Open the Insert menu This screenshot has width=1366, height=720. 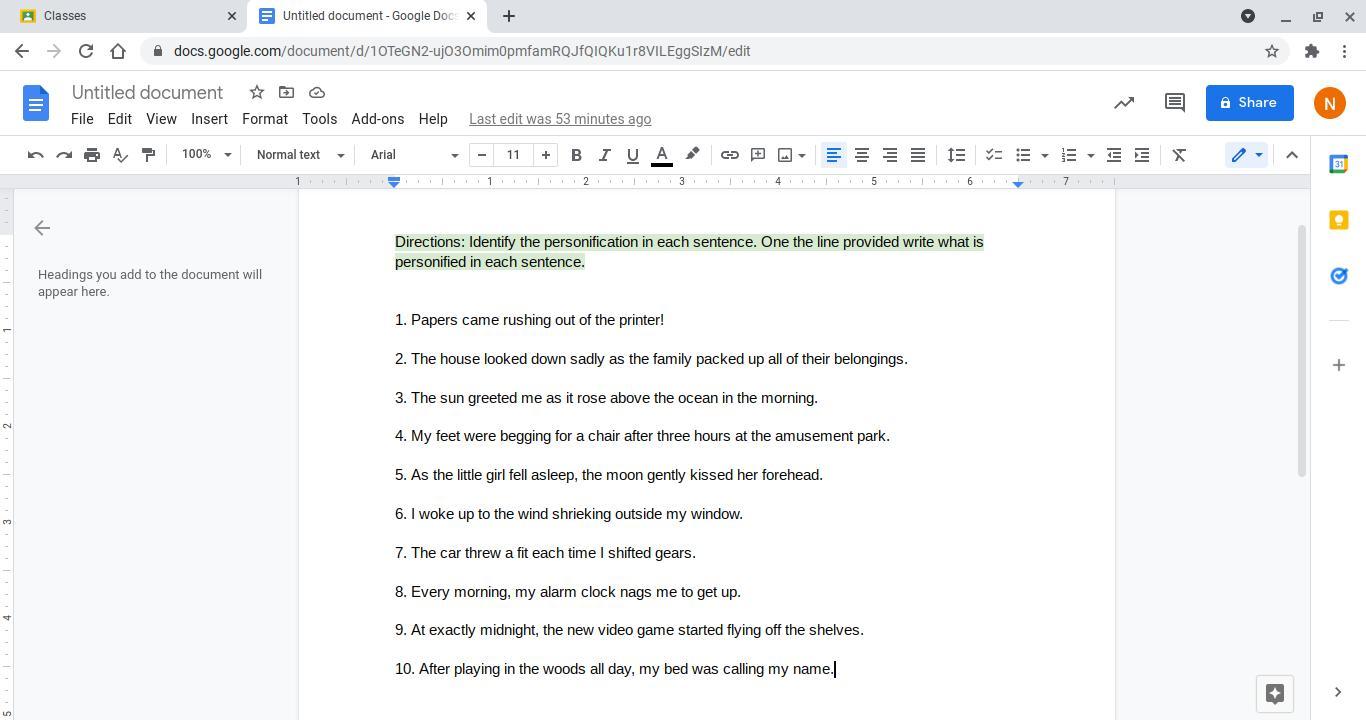tap(209, 119)
